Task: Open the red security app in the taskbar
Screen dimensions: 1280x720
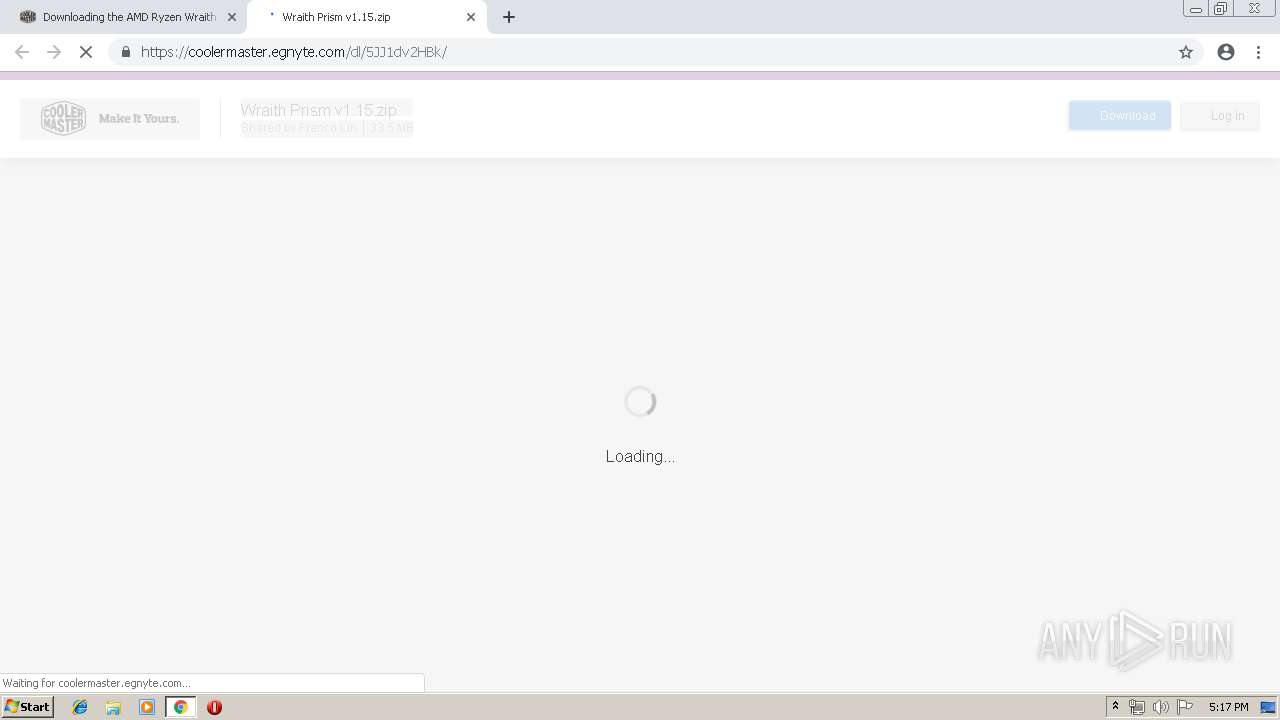Action: [x=214, y=707]
